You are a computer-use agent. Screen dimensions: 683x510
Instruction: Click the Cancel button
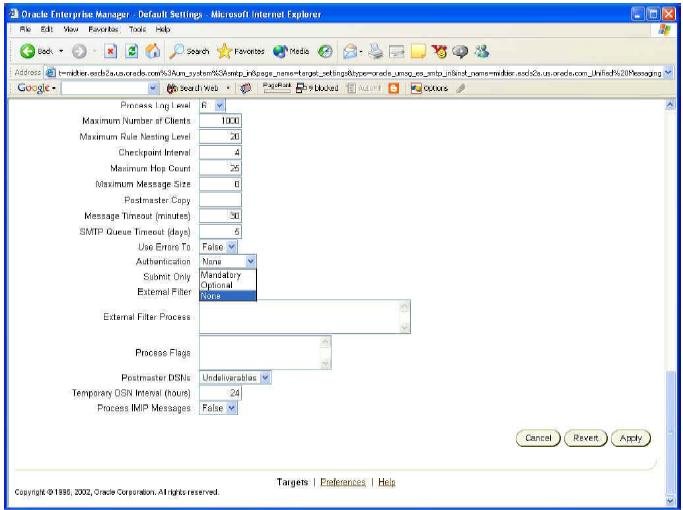pos(538,438)
